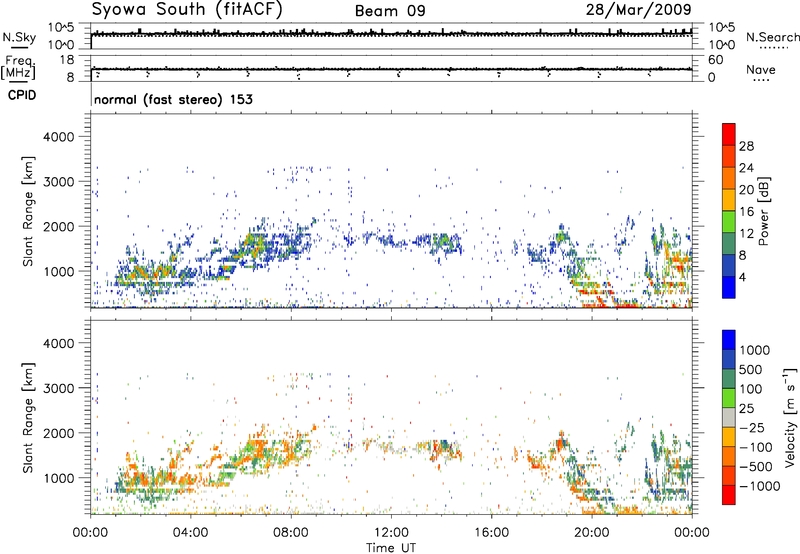
Task: Select the 'normal (fast stereo) 153' mode text
Action: [x=173, y=99]
